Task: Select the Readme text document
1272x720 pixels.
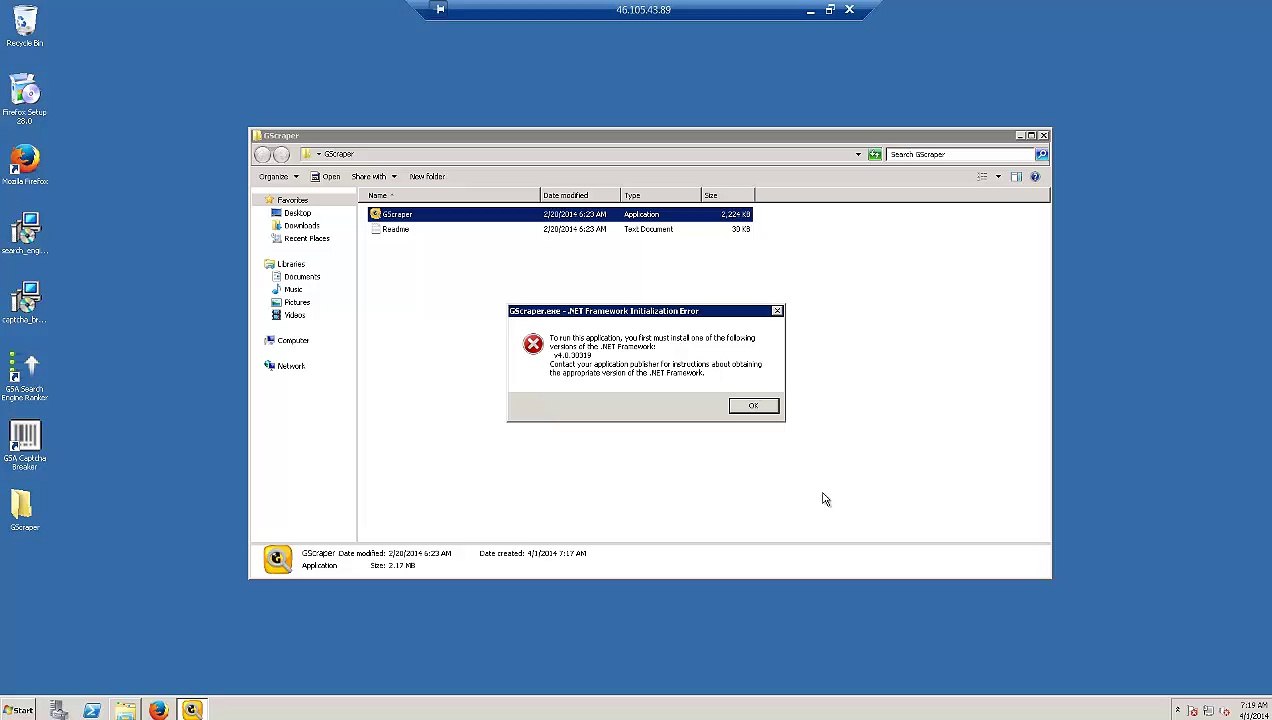Action: [x=560, y=229]
